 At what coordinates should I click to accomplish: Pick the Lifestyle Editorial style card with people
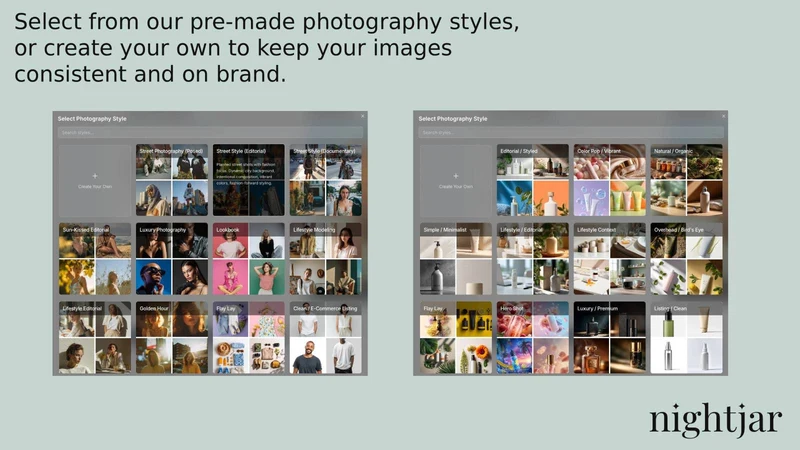point(95,338)
